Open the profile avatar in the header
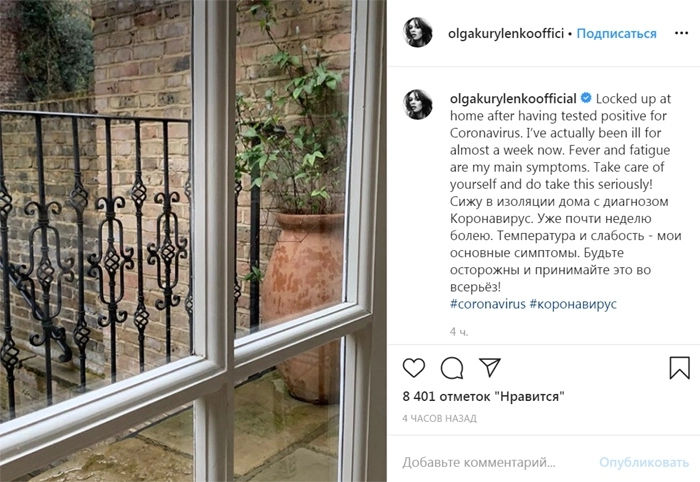Image resolution: width=700 pixels, height=482 pixels. (418, 33)
